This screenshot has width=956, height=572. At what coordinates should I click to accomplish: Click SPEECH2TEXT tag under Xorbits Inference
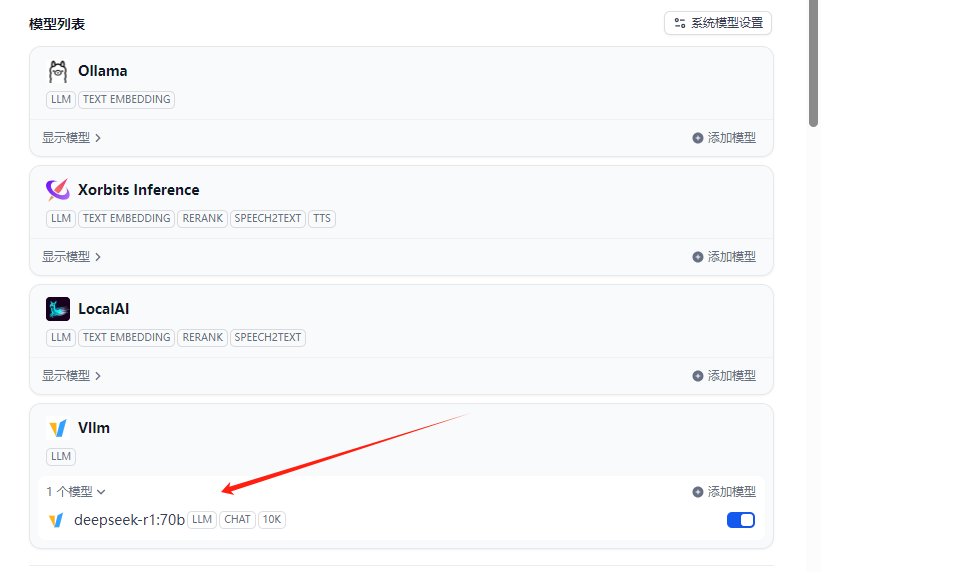click(x=268, y=218)
